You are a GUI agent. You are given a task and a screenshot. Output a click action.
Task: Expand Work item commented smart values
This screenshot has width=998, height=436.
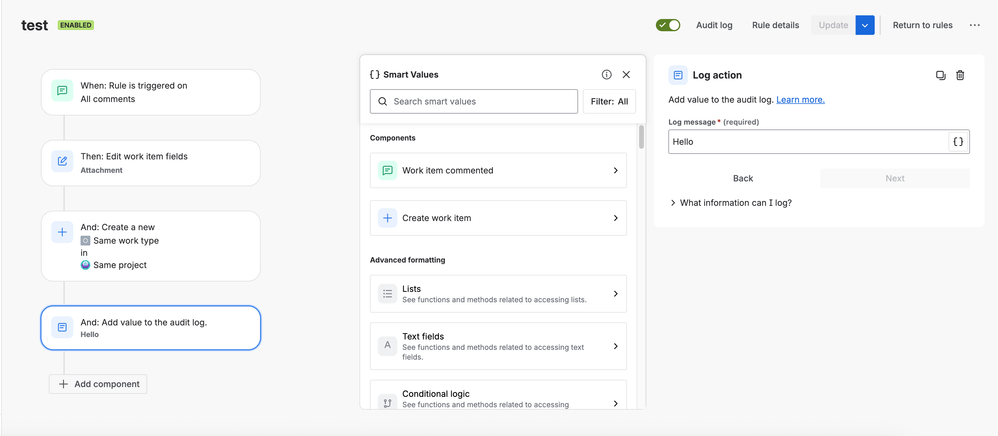point(498,171)
